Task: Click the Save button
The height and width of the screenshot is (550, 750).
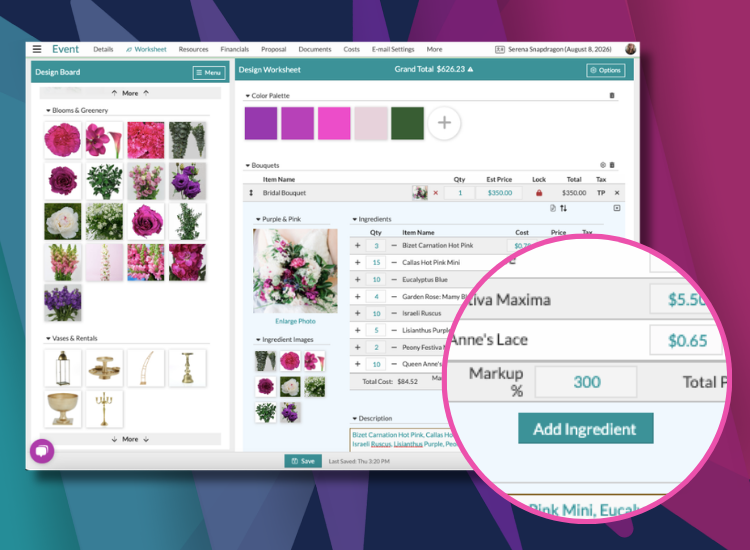Action: click(303, 461)
